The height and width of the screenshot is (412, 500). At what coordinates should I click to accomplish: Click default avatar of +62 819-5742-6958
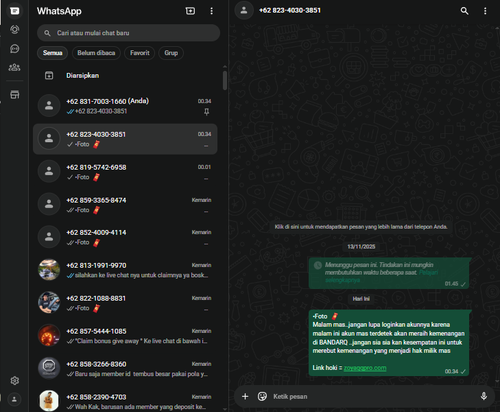[x=49, y=171]
